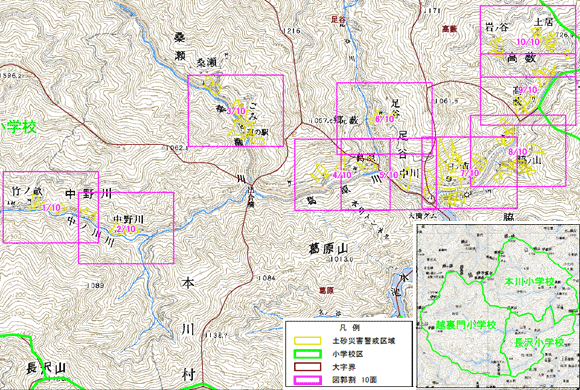This screenshot has height=390, width=580.
Task: Select the 2/10 map sheet label
Action: click(x=126, y=229)
